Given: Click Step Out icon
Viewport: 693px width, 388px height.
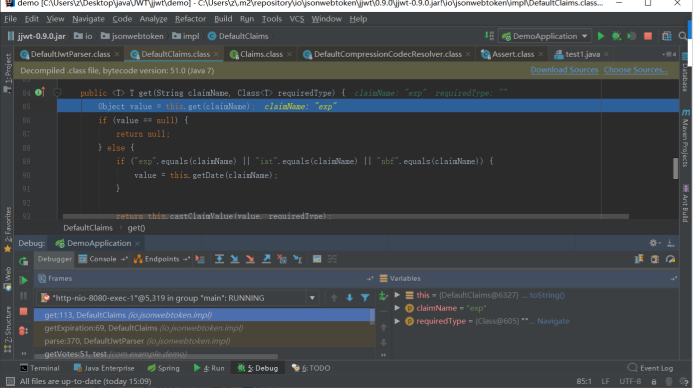Looking at the screenshot, I should point(266,259).
